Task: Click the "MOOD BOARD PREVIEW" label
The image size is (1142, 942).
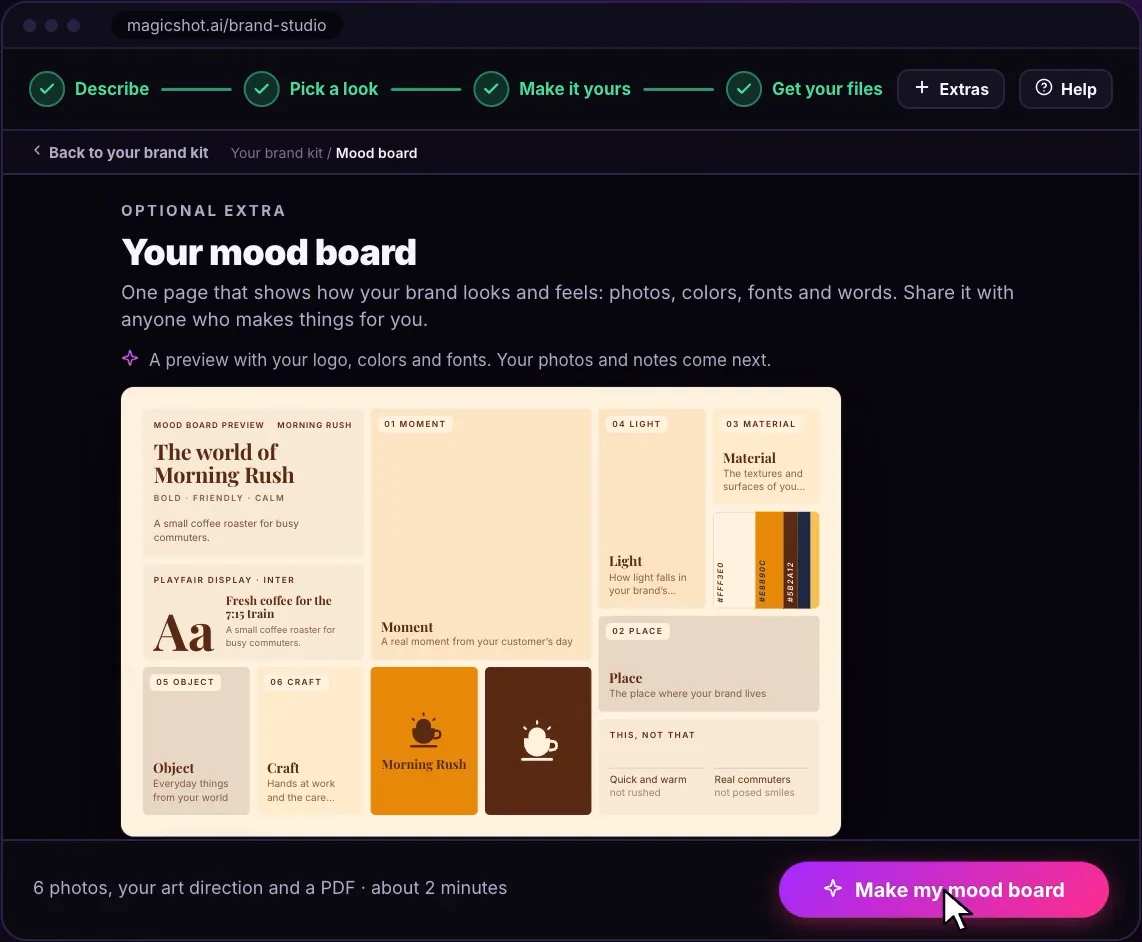Action: (x=208, y=425)
